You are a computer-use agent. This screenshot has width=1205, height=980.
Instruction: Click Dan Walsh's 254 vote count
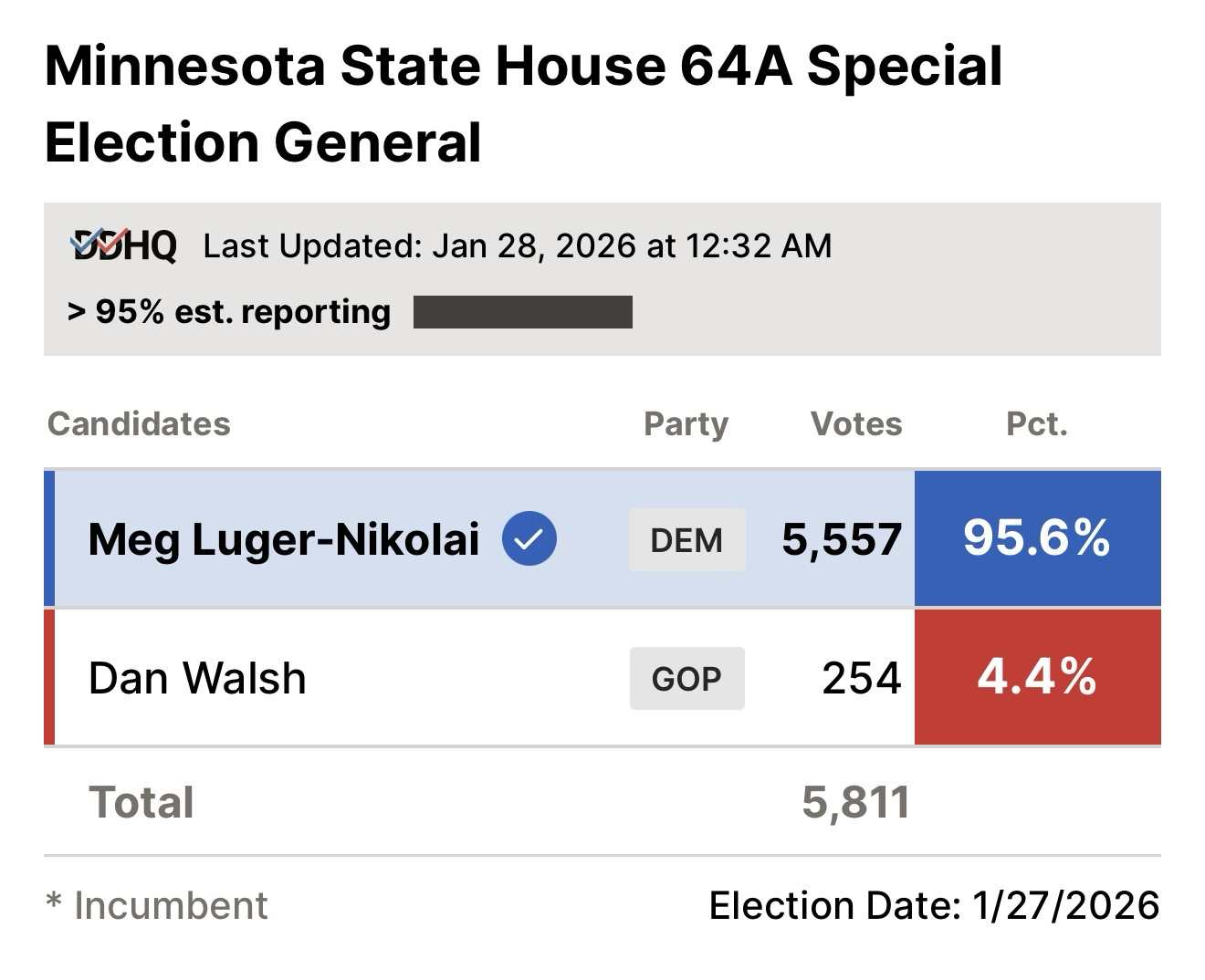[x=861, y=678]
